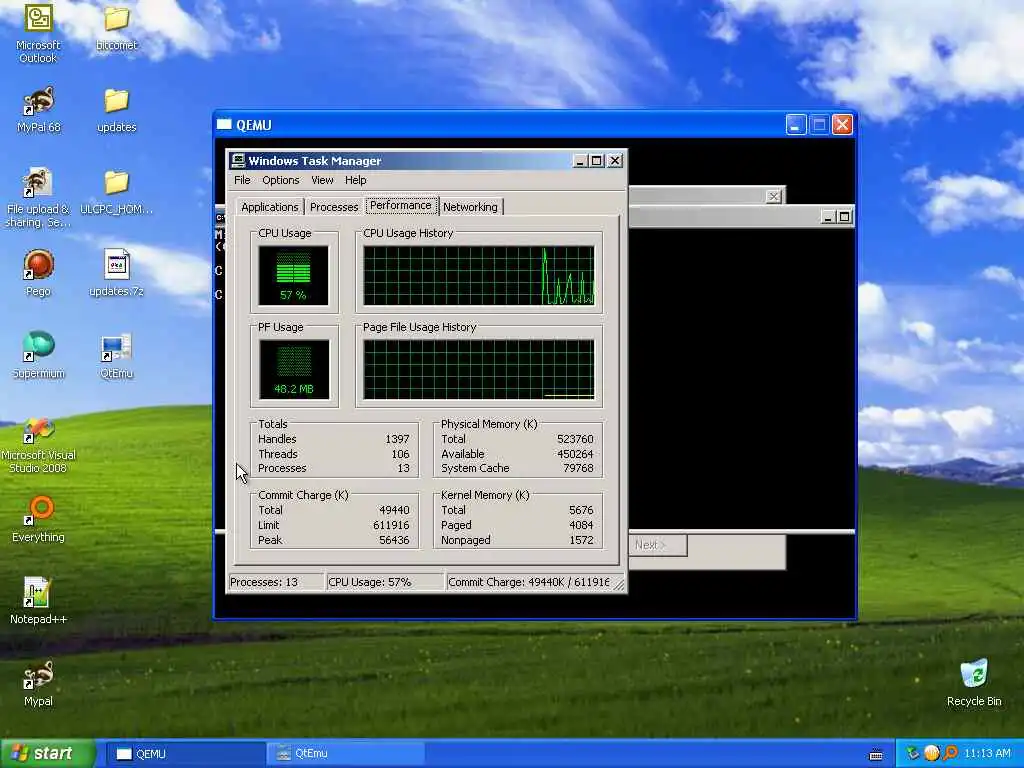This screenshot has width=1024, height=768.
Task: Click Kernel Memory Nonpaged 1572
Action: click(581, 540)
